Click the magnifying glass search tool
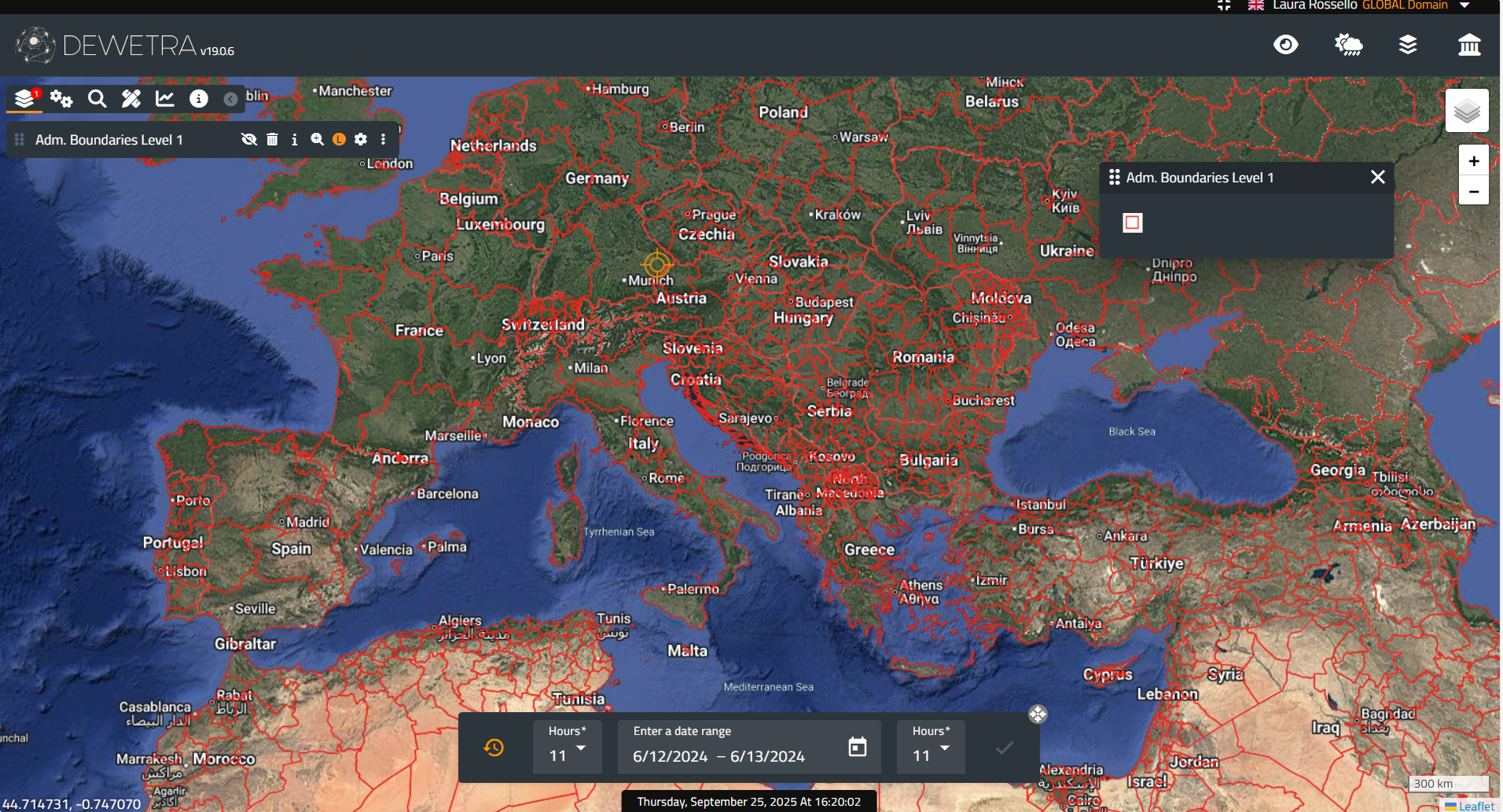 pyautogui.click(x=97, y=98)
